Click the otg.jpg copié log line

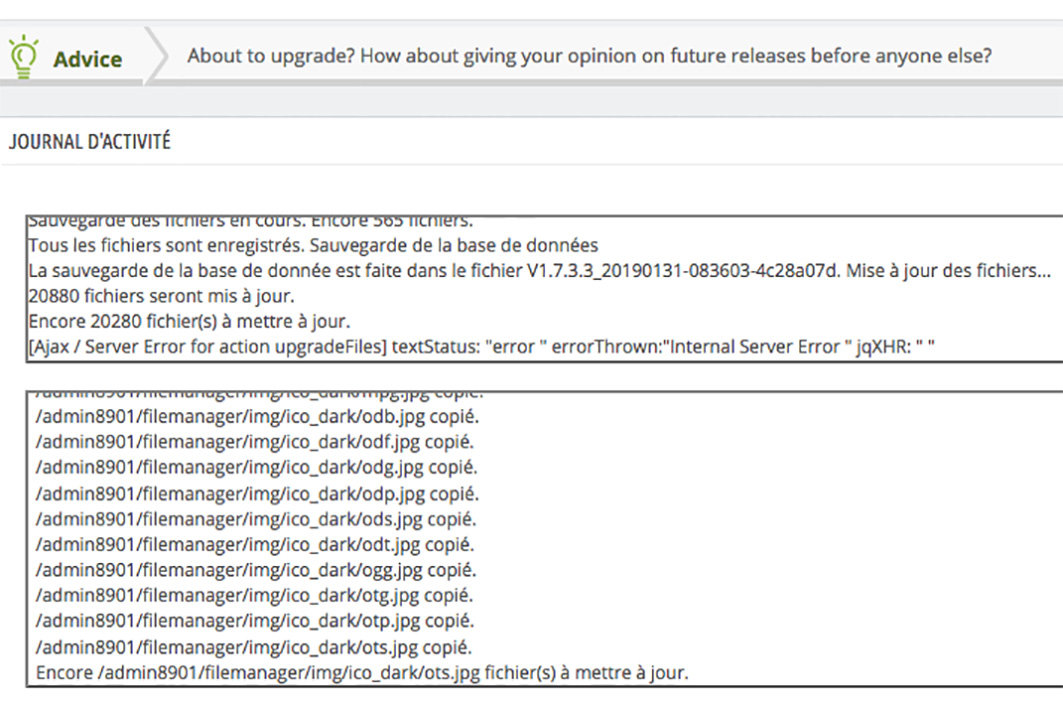pos(254,595)
